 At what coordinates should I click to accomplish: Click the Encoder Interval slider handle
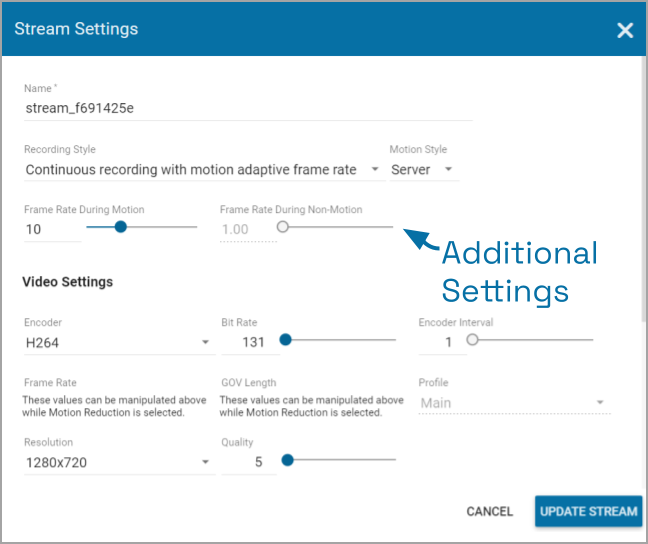click(x=472, y=340)
